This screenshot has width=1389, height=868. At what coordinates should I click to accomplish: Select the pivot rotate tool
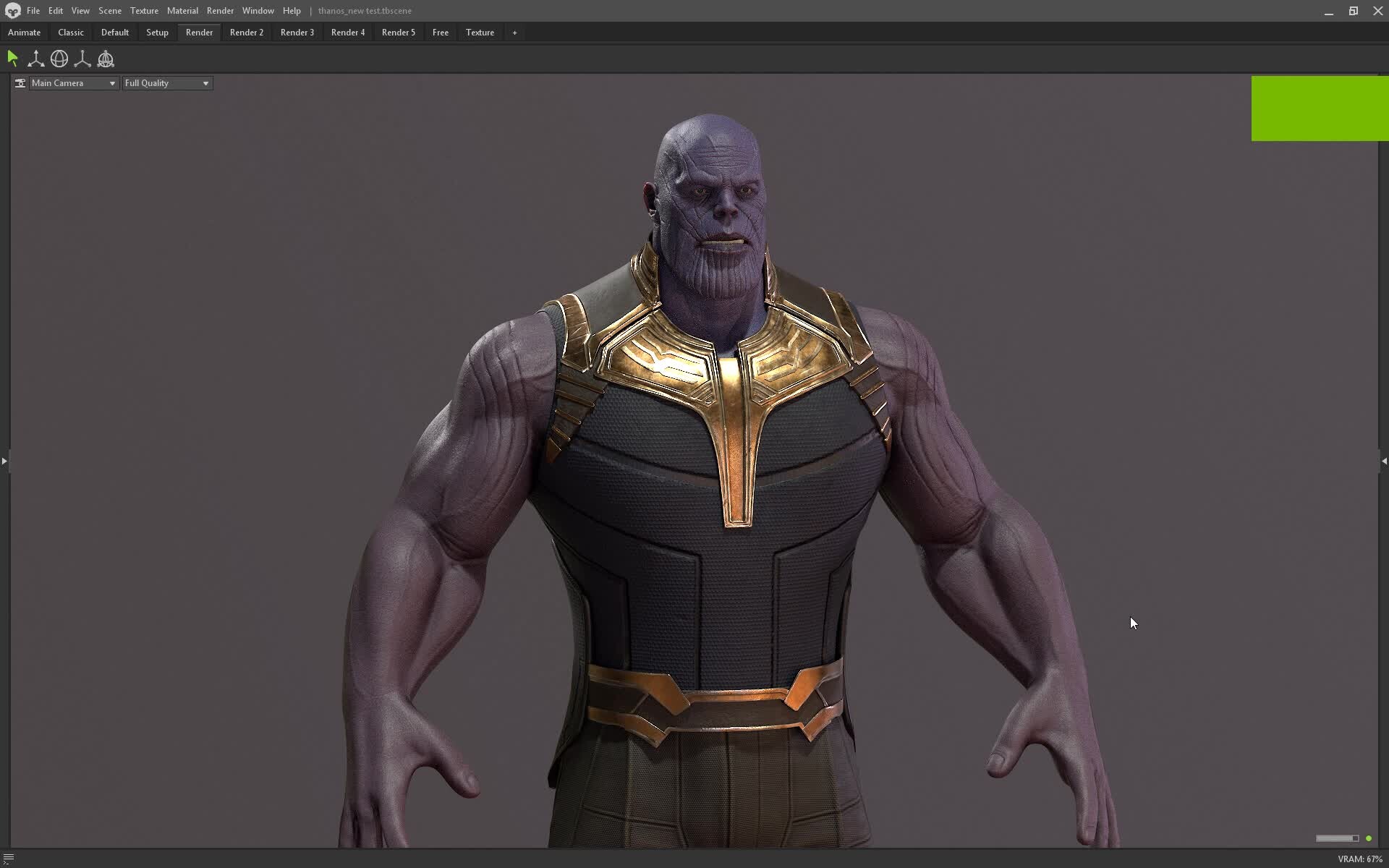[x=106, y=59]
